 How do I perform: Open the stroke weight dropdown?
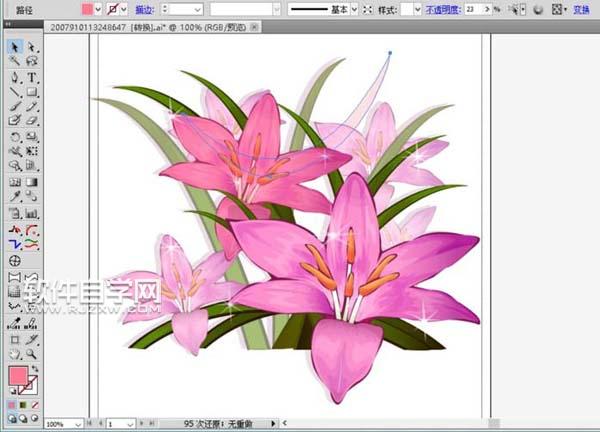197,10
